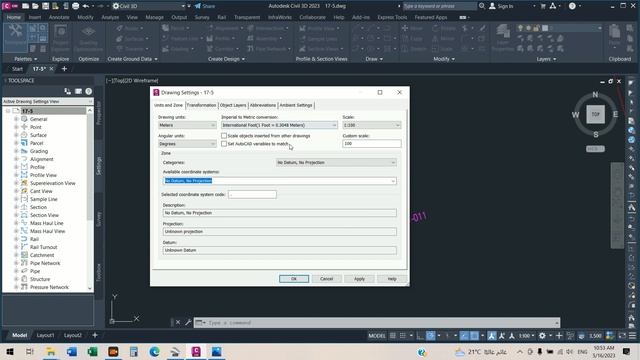This screenshot has height=360, width=640.
Task: Click the Share icon in title bar
Action: (198, 6)
